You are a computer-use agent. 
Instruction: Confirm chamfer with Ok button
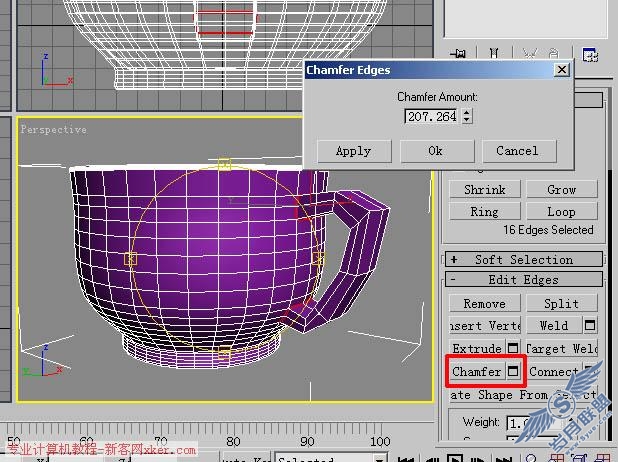tap(437, 151)
